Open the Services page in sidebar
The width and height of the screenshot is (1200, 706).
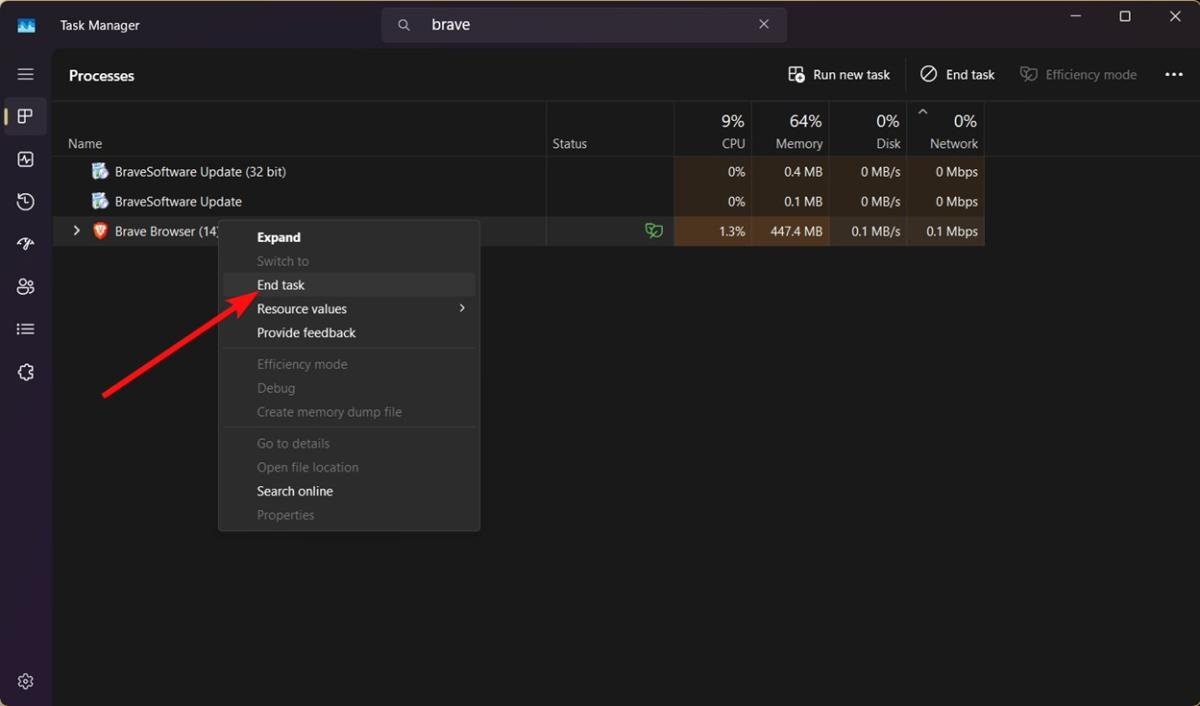[26, 372]
